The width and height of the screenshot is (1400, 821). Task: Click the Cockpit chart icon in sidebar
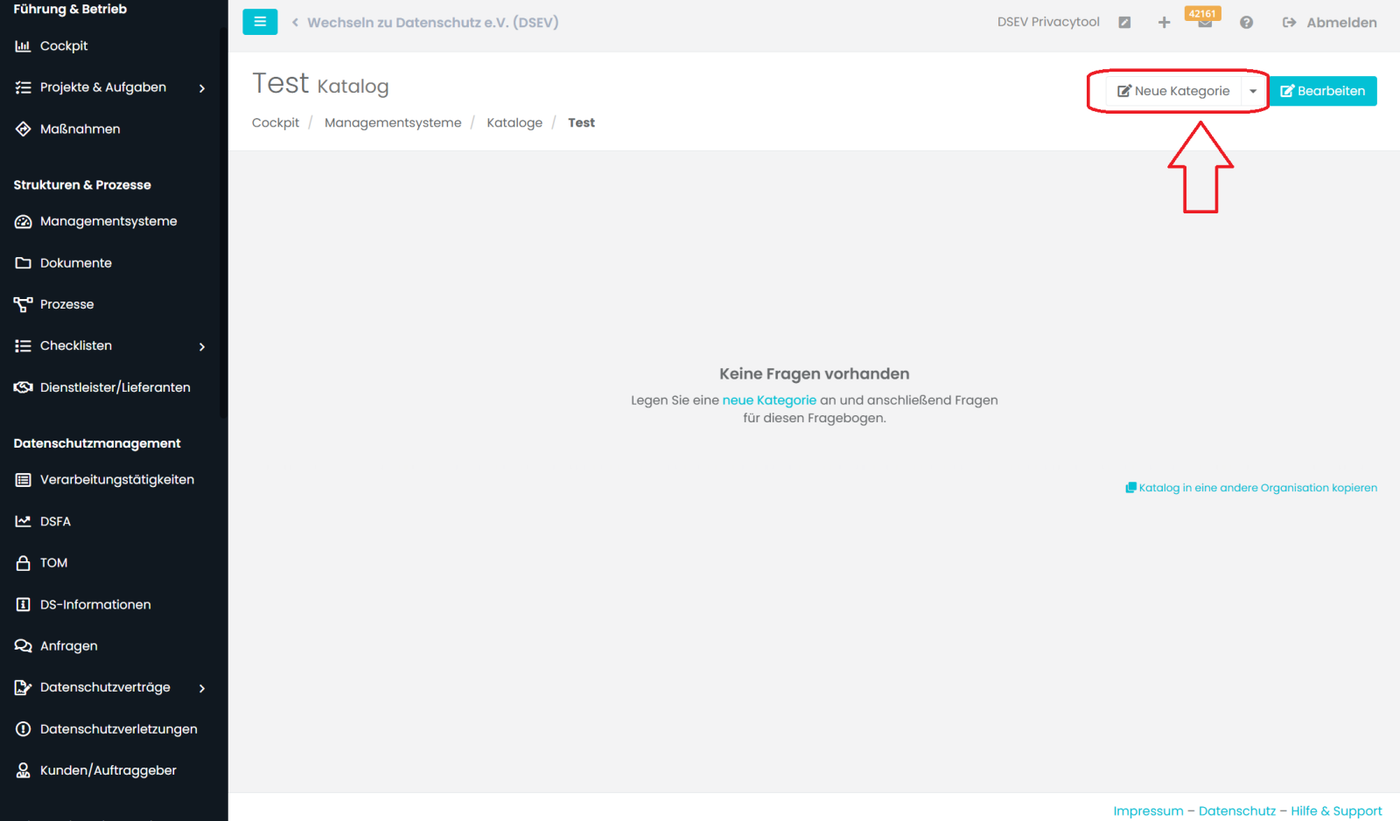click(x=23, y=46)
